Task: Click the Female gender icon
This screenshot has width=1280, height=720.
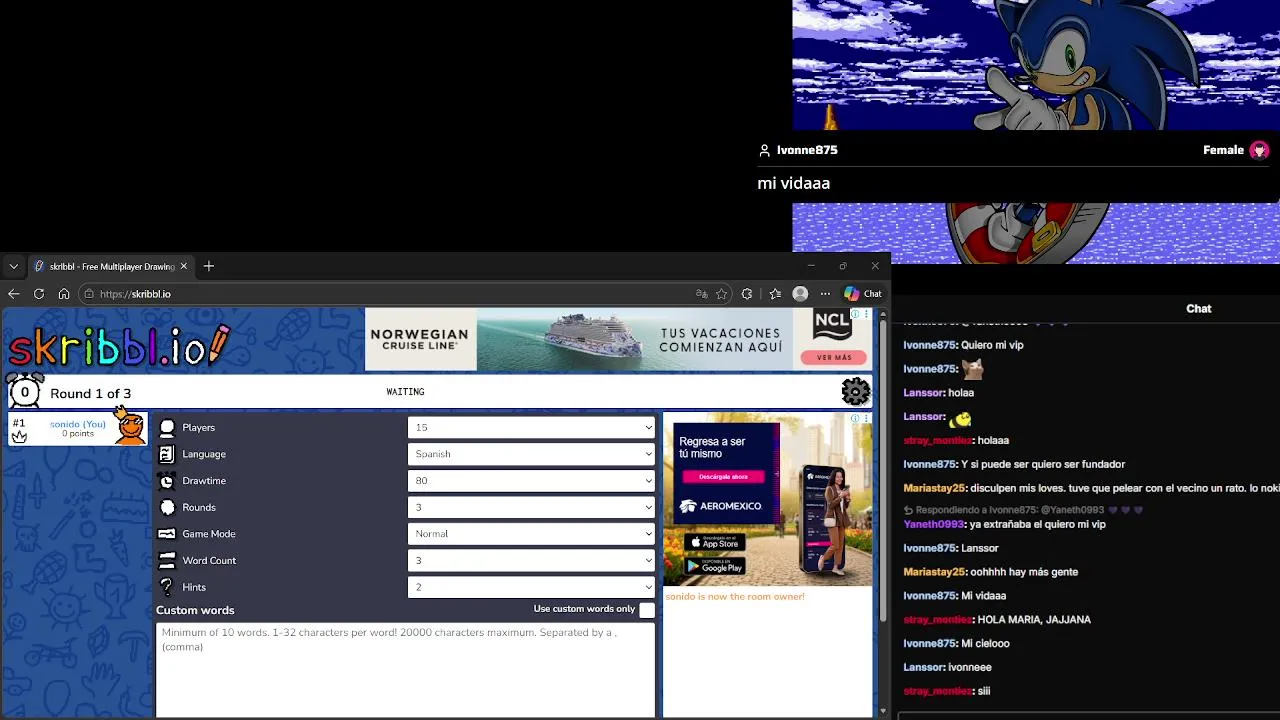Action: click(1259, 150)
